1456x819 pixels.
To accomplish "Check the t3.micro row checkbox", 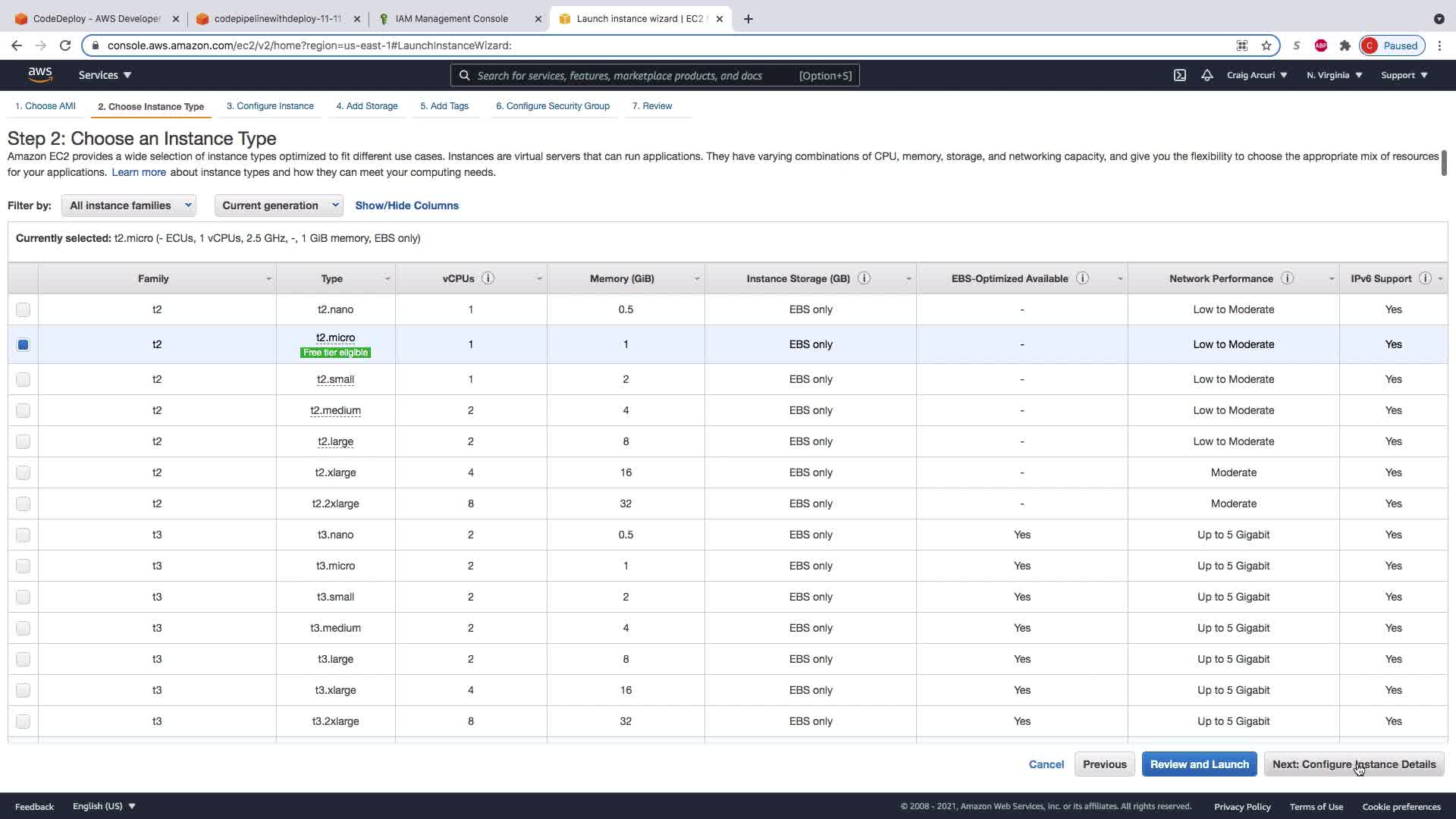I will pos(23,566).
